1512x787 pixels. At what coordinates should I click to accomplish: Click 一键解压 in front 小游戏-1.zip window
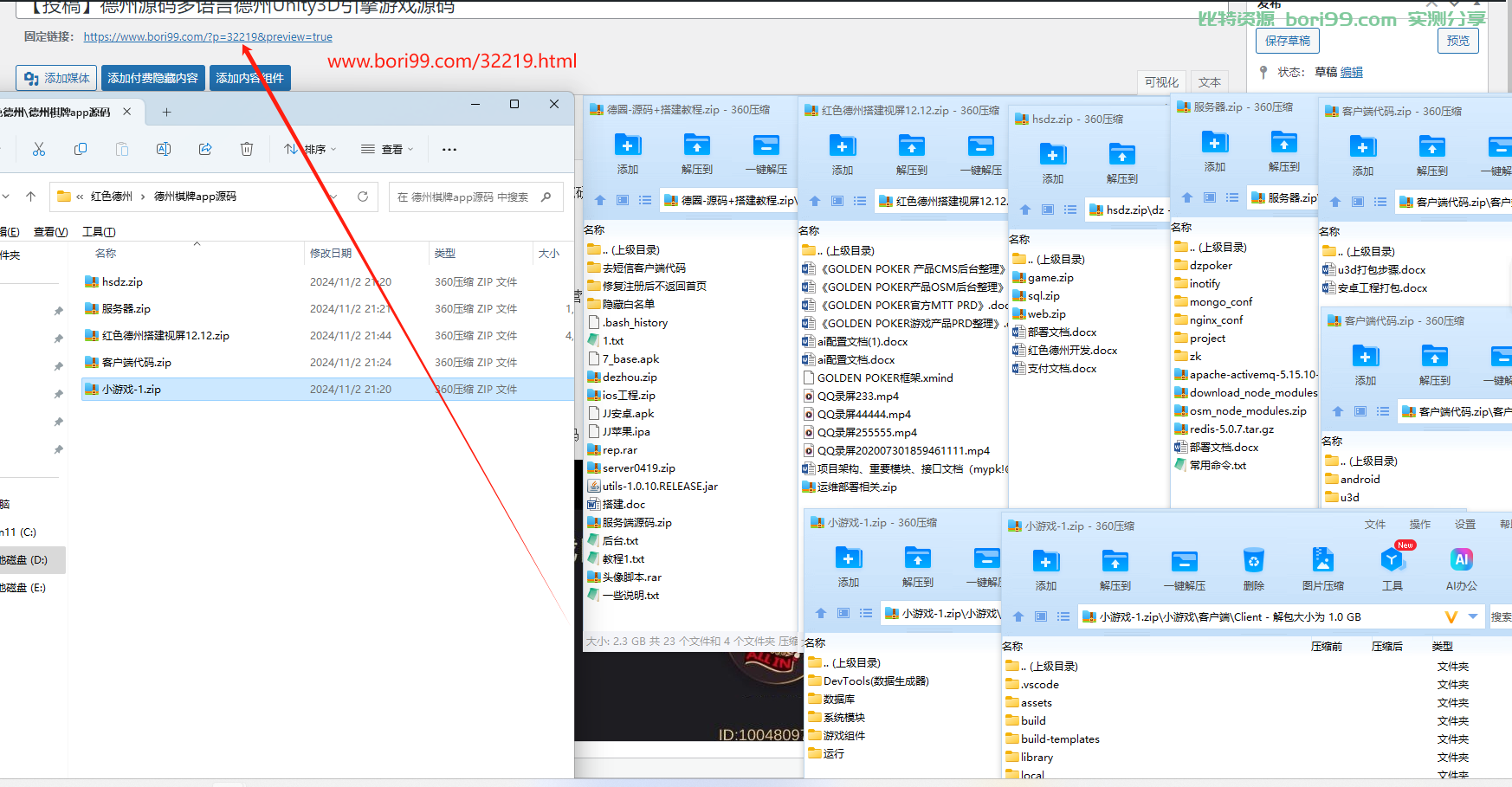click(x=1185, y=569)
